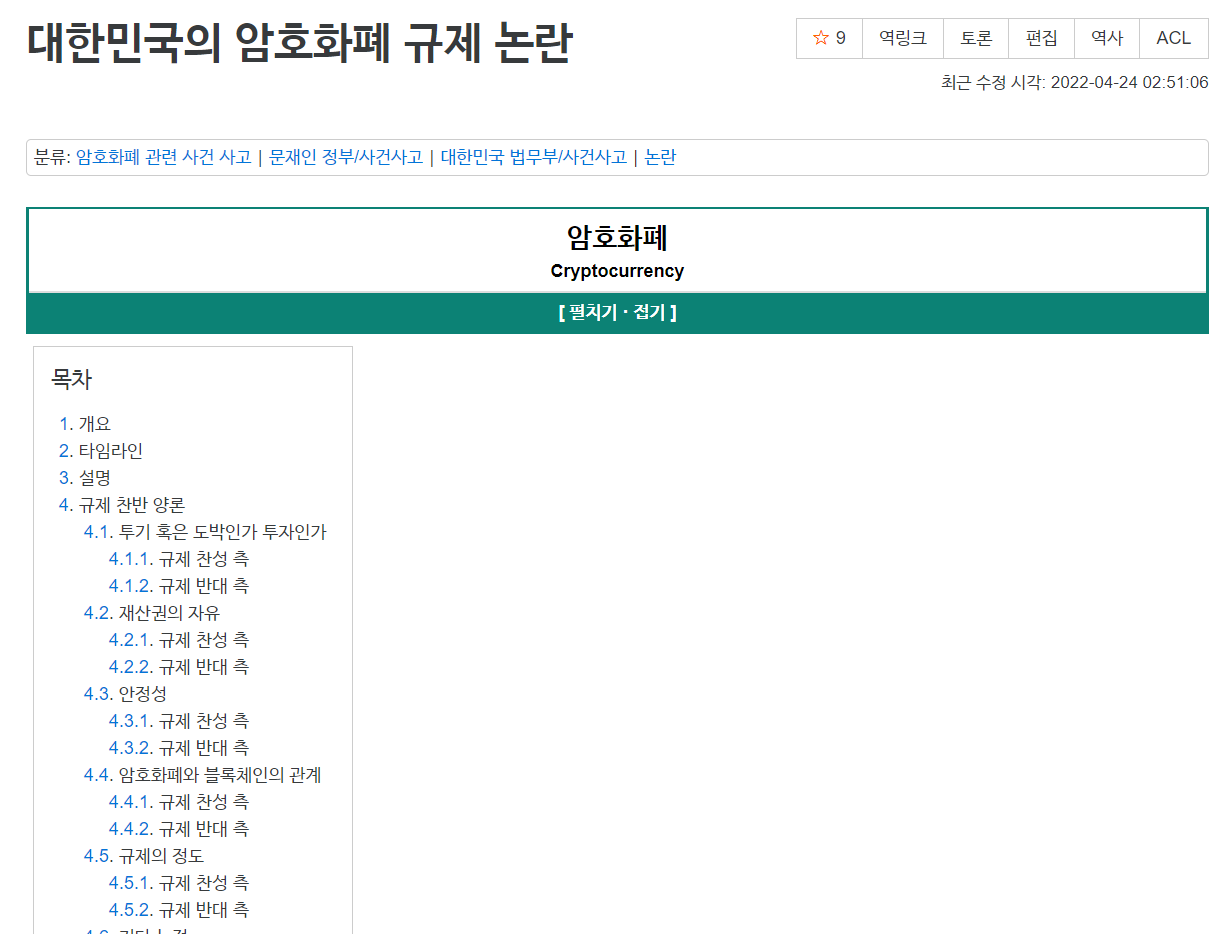The width and height of the screenshot is (1230, 934).
Task: Open the ACL settings
Action: point(1173,38)
